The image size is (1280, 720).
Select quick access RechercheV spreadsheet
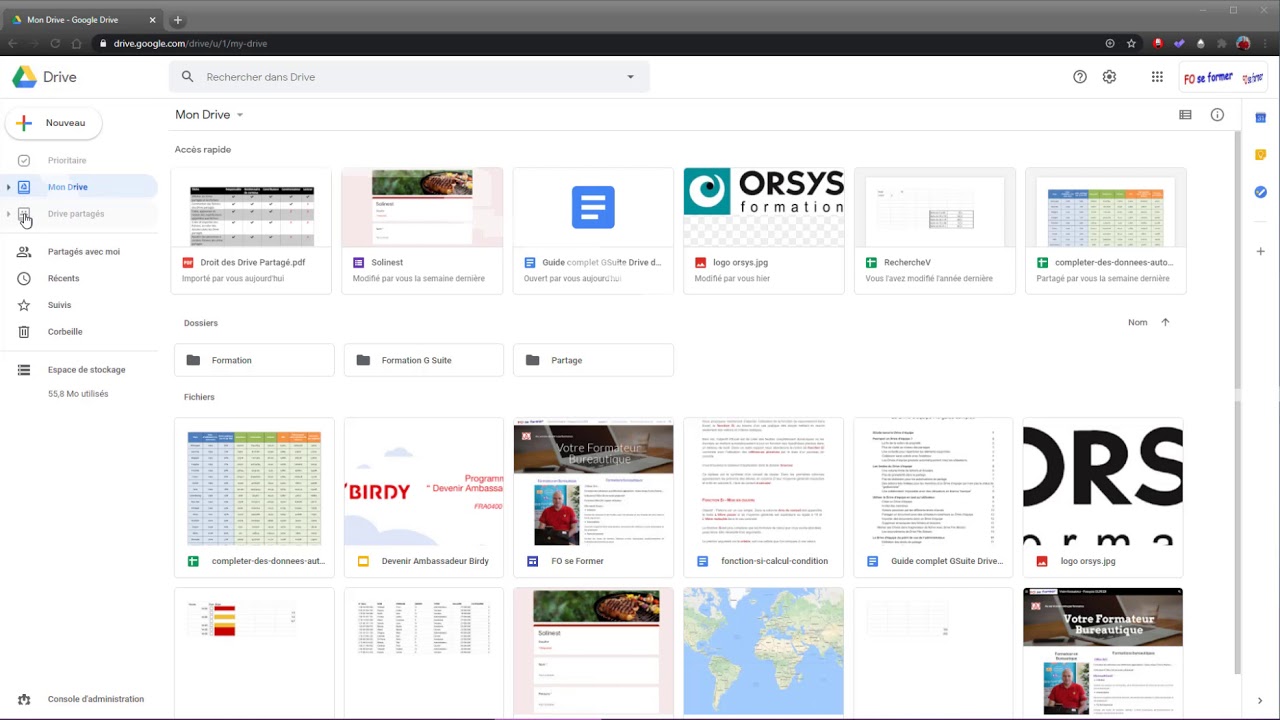(x=934, y=231)
